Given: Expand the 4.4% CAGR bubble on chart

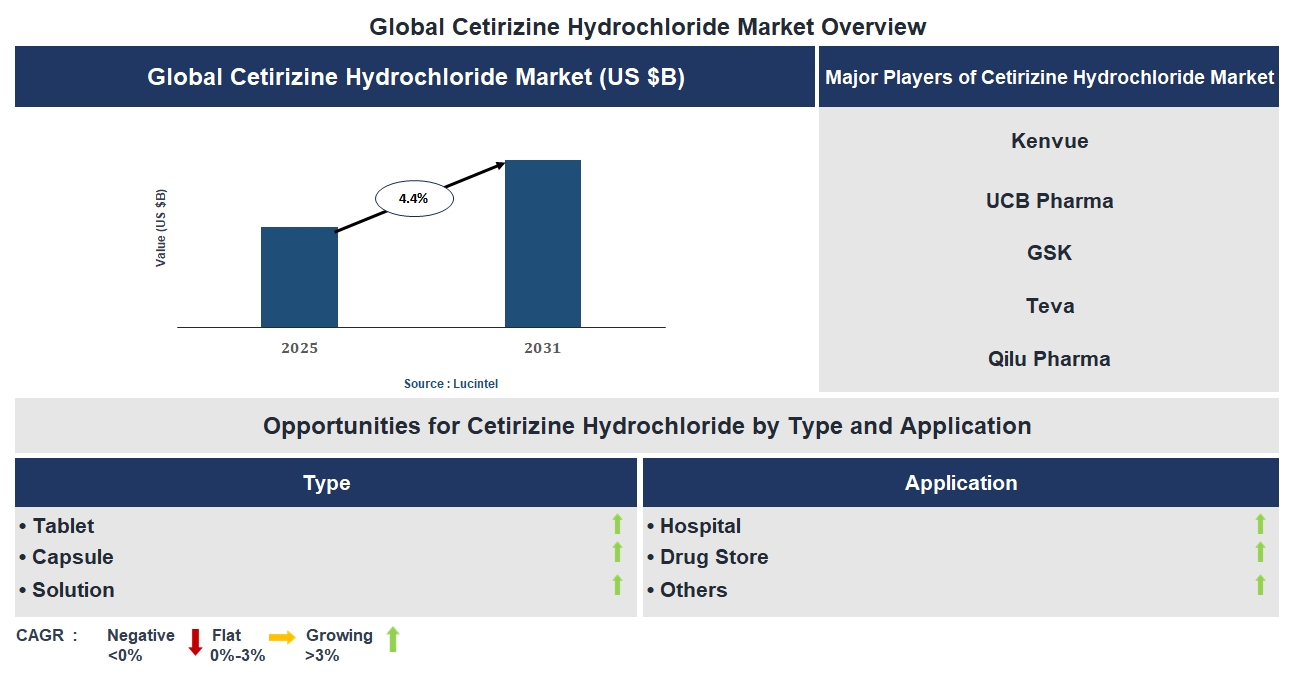Looking at the screenshot, I should [414, 198].
